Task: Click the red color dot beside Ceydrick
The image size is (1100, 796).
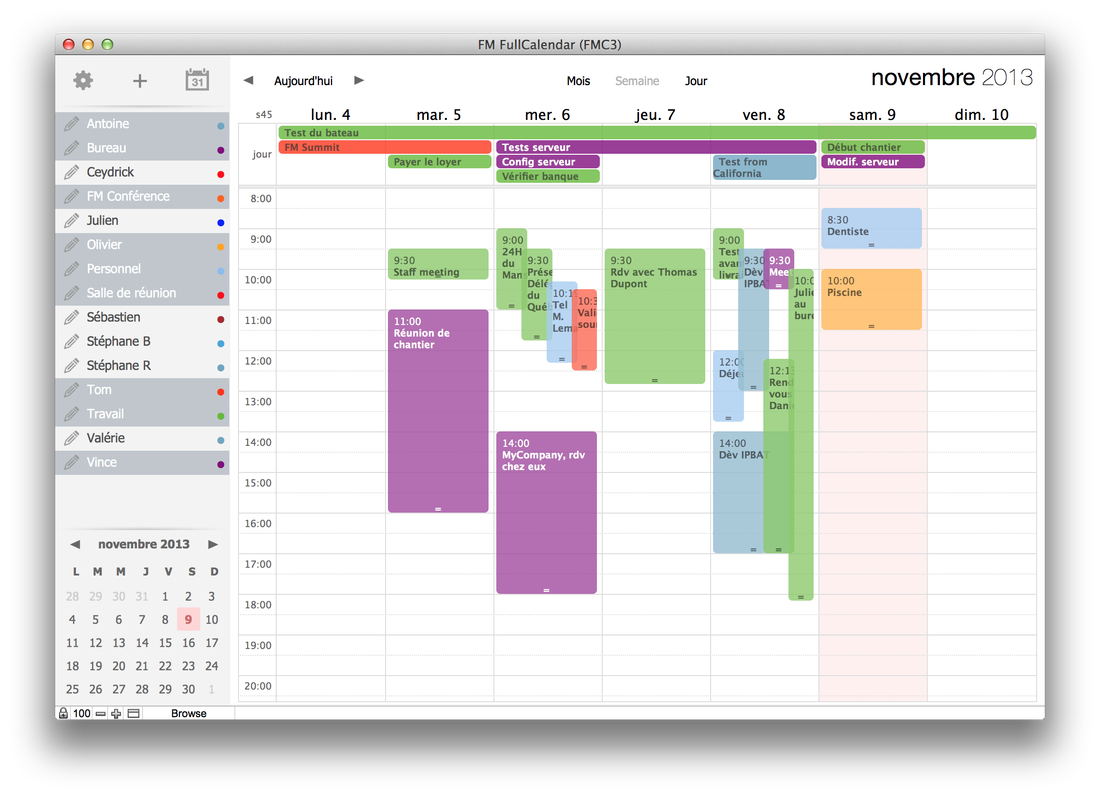Action: (220, 174)
